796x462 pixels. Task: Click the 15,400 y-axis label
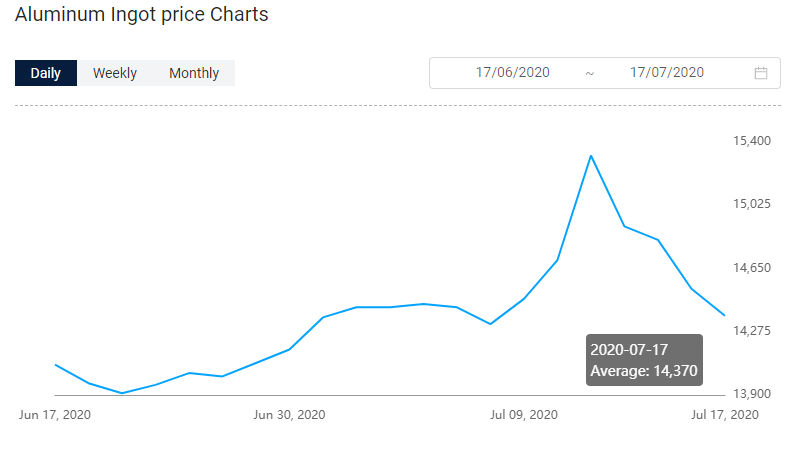[x=752, y=141]
